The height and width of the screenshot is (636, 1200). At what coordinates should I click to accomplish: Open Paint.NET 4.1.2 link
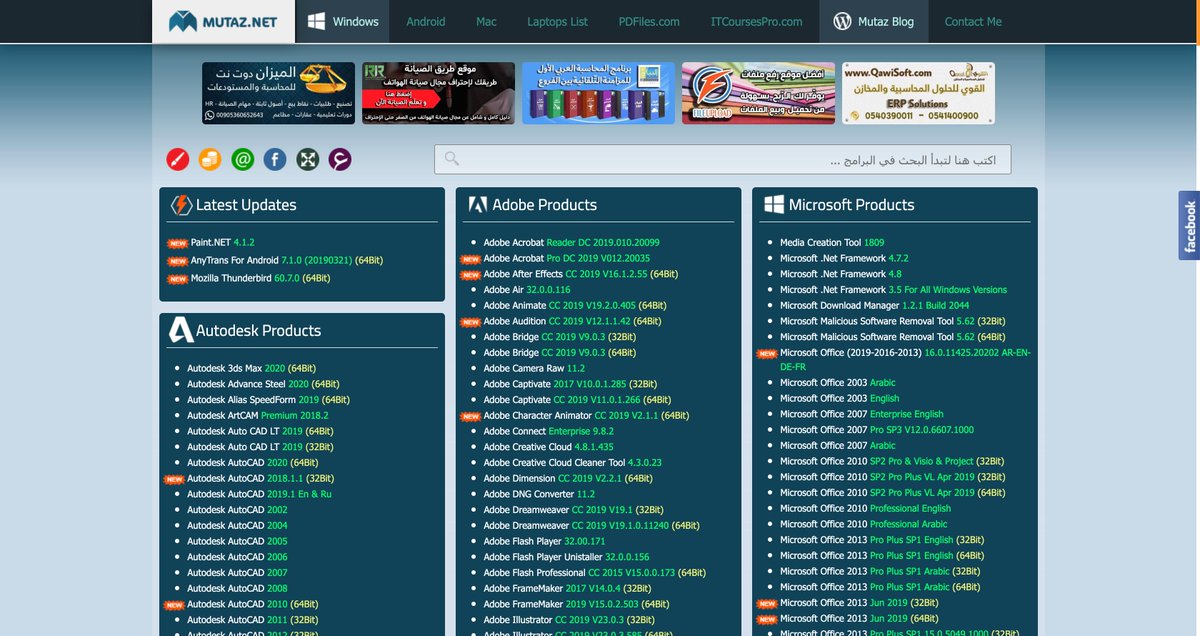[223, 242]
